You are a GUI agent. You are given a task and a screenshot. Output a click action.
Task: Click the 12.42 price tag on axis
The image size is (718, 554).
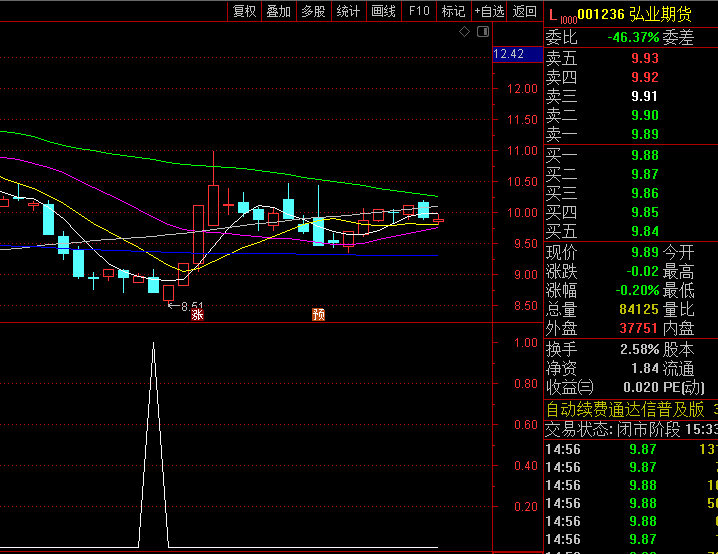click(509, 54)
